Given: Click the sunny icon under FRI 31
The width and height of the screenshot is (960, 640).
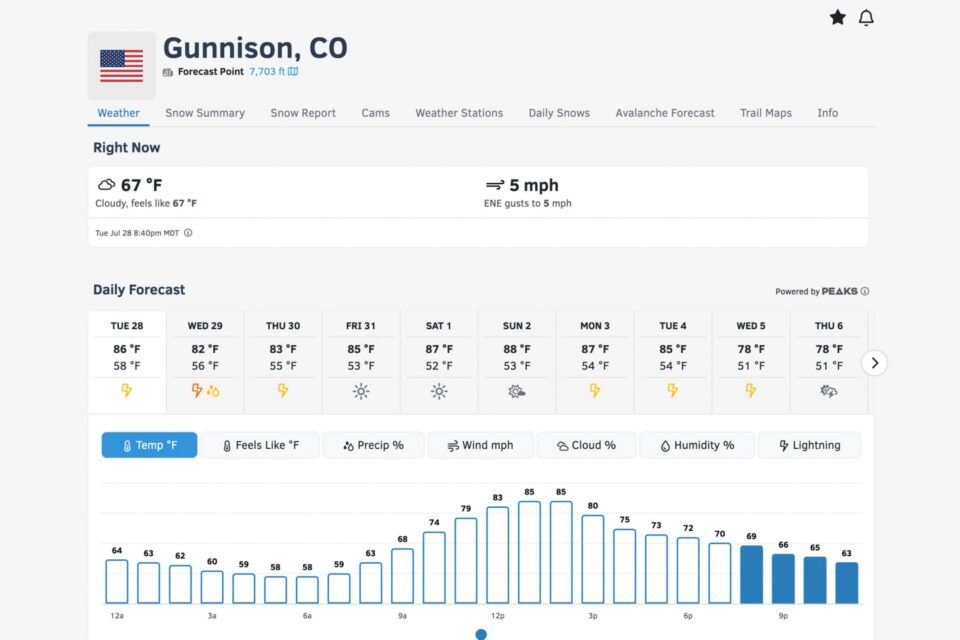Looking at the screenshot, I should pyautogui.click(x=361, y=391).
